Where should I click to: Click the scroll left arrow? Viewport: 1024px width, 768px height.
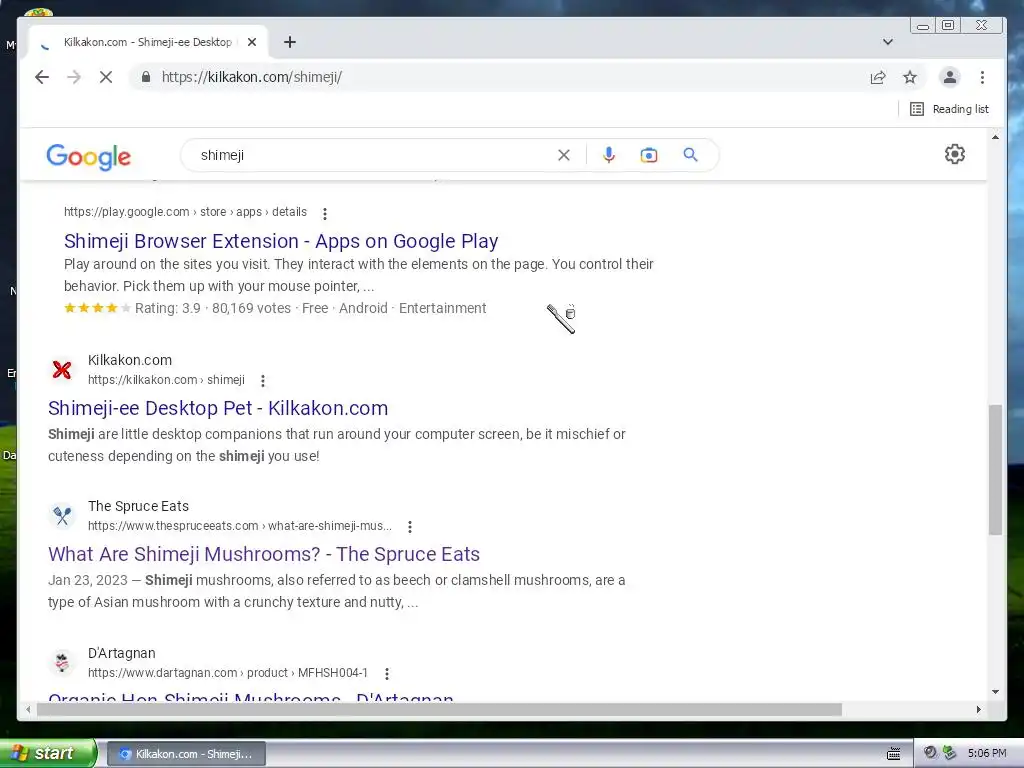click(x=28, y=709)
